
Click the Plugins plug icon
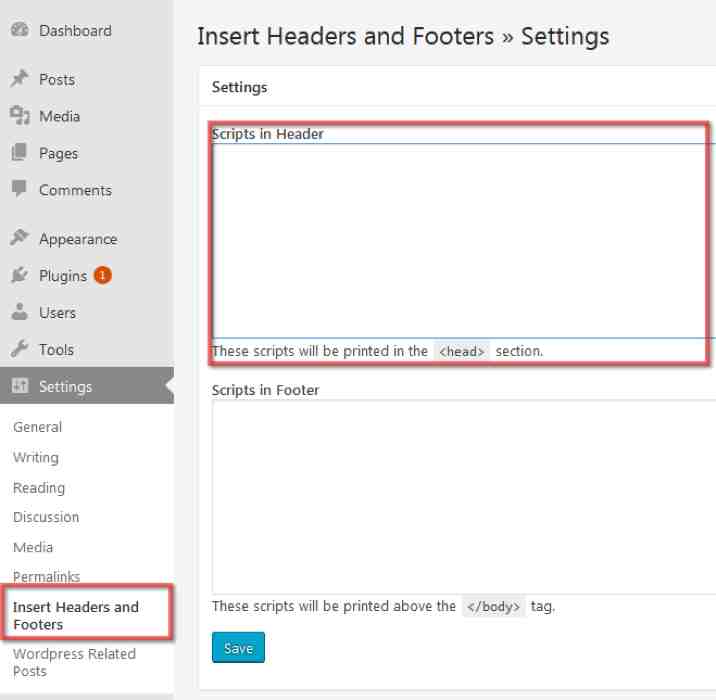click(19, 275)
